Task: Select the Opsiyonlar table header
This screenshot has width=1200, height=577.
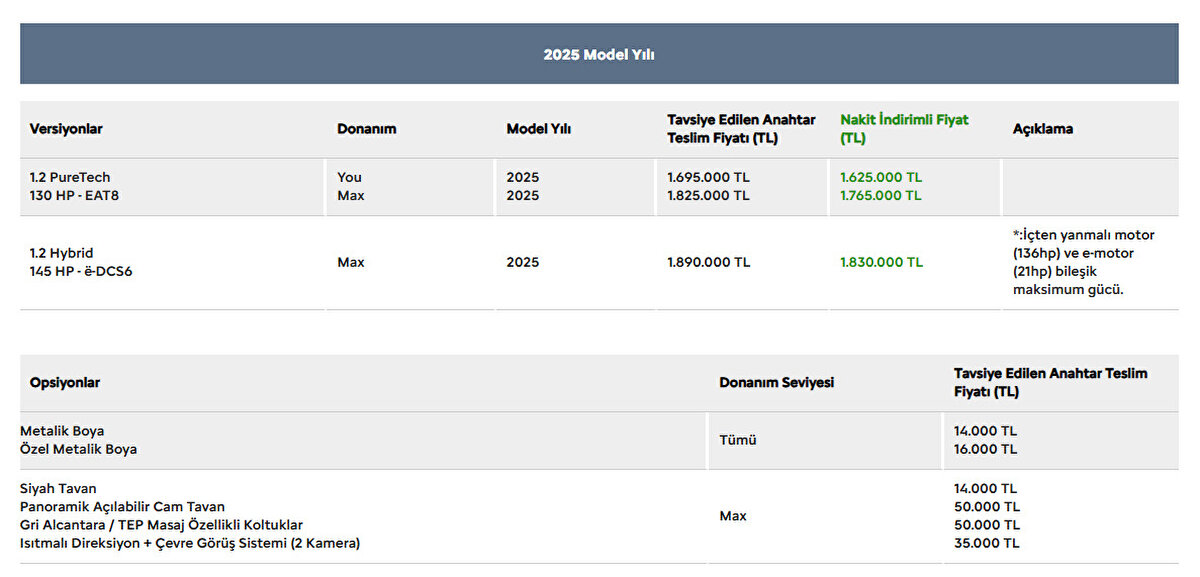Action: click(x=65, y=383)
